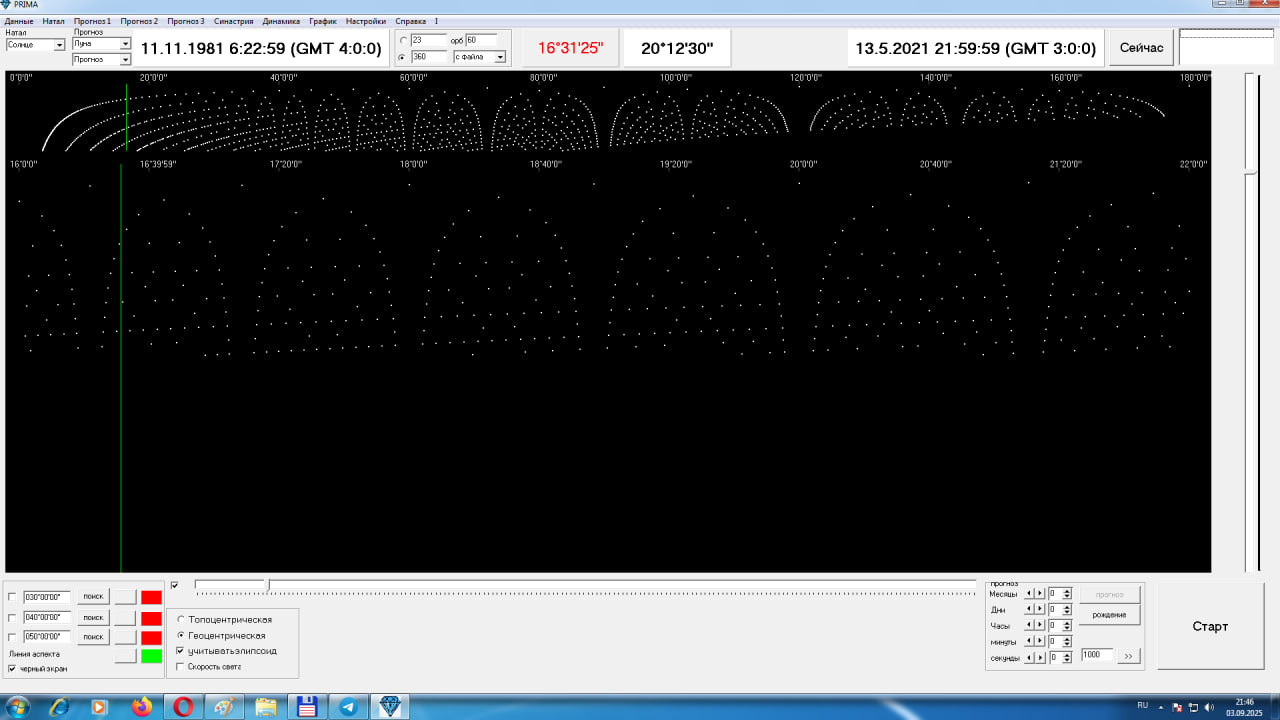Select the Топоцентрическая radio option
Viewport: 1280px width, 720px height.
click(181, 620)
